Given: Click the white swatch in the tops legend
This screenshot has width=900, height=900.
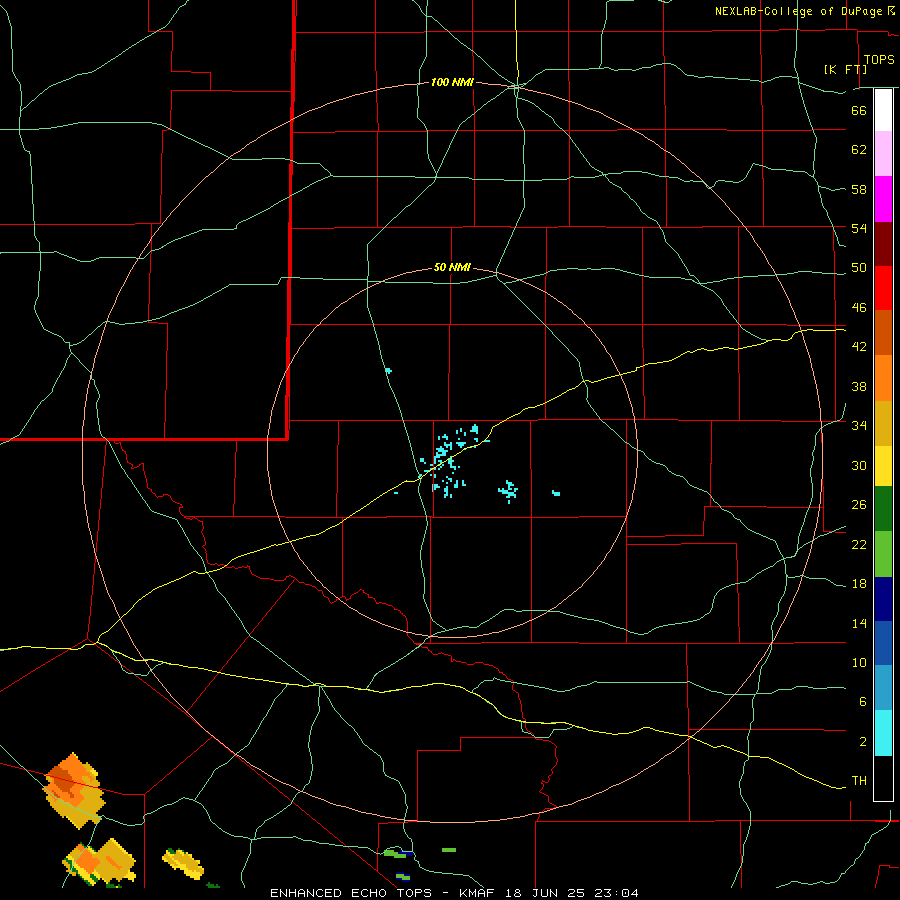Looking at the screenshot, I should [883, 110].
